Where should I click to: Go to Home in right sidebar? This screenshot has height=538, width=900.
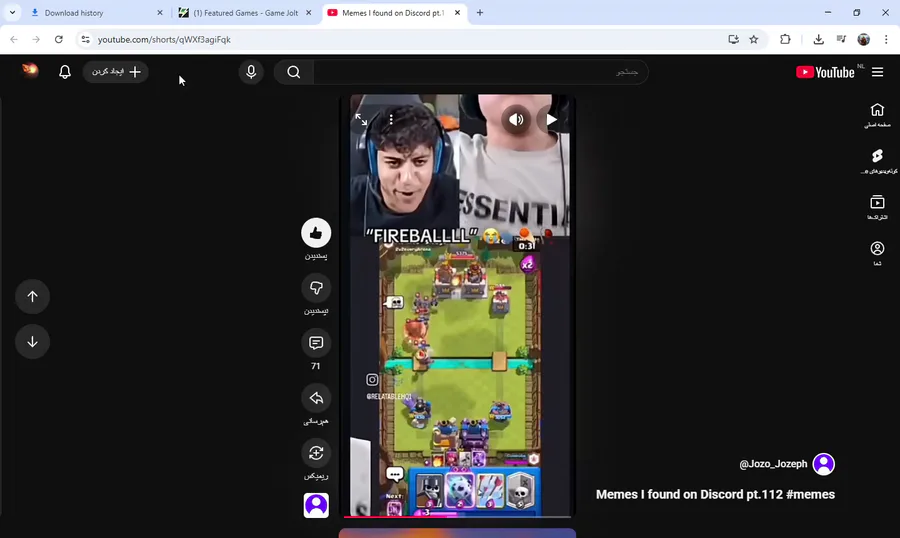(877, 115)
